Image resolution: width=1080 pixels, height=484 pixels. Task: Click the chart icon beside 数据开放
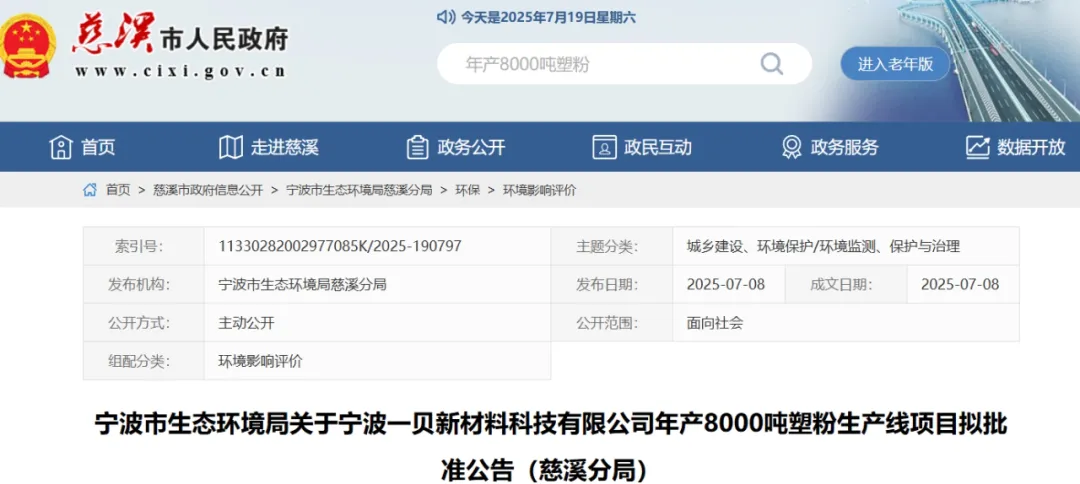coord(977,147)
